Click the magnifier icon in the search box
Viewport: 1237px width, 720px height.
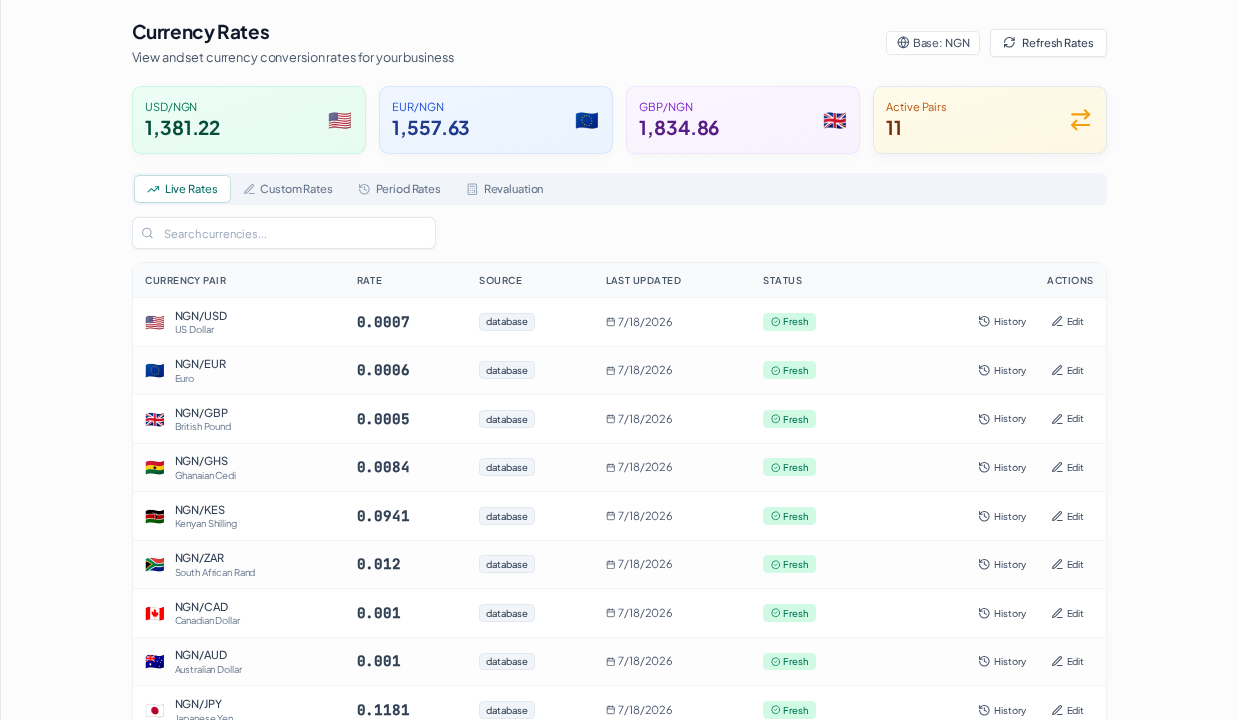click(x=148, y=233)
